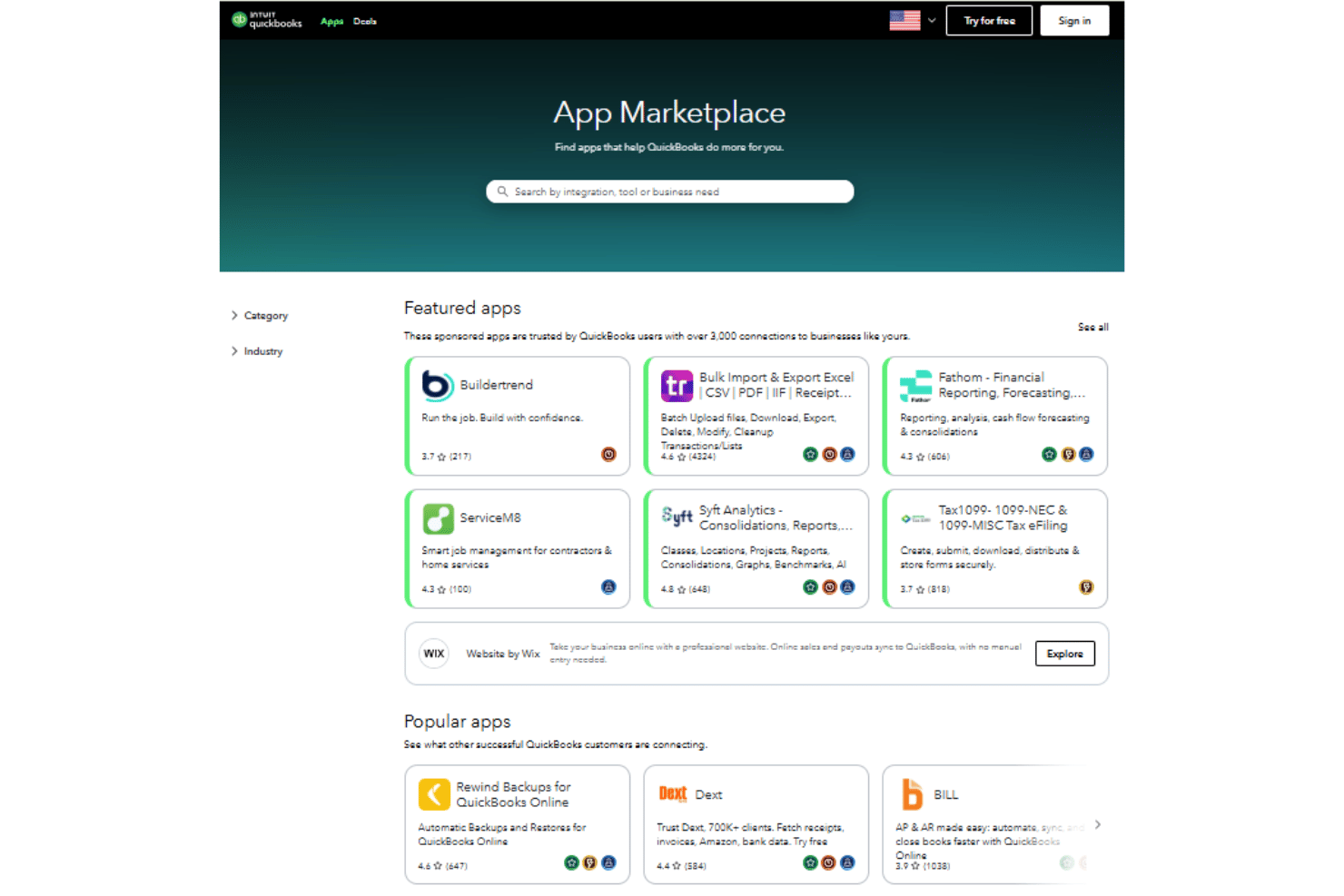Focus the app search input field
The image size is (1344, 896).
pyautogui.click(x=670, y=192)
